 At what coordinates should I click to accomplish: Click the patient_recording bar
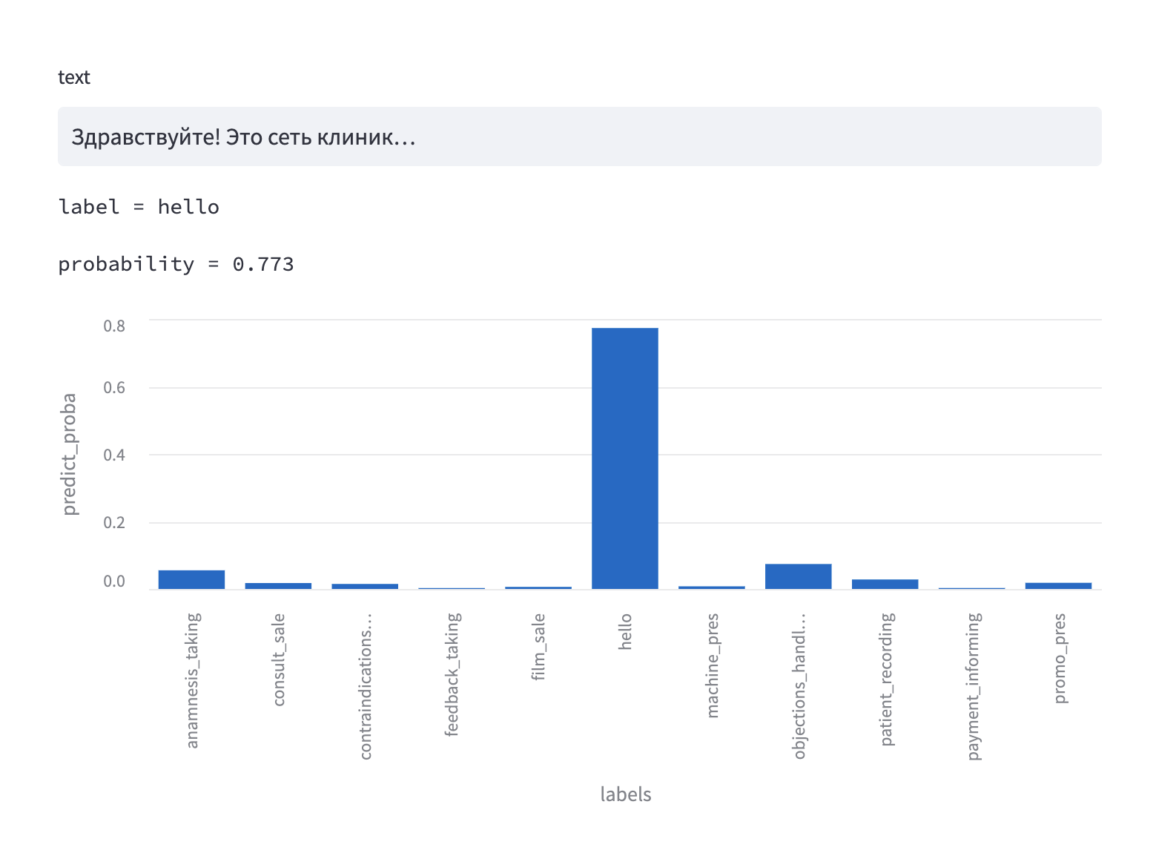pyautogui.click(x=885, y=584)
